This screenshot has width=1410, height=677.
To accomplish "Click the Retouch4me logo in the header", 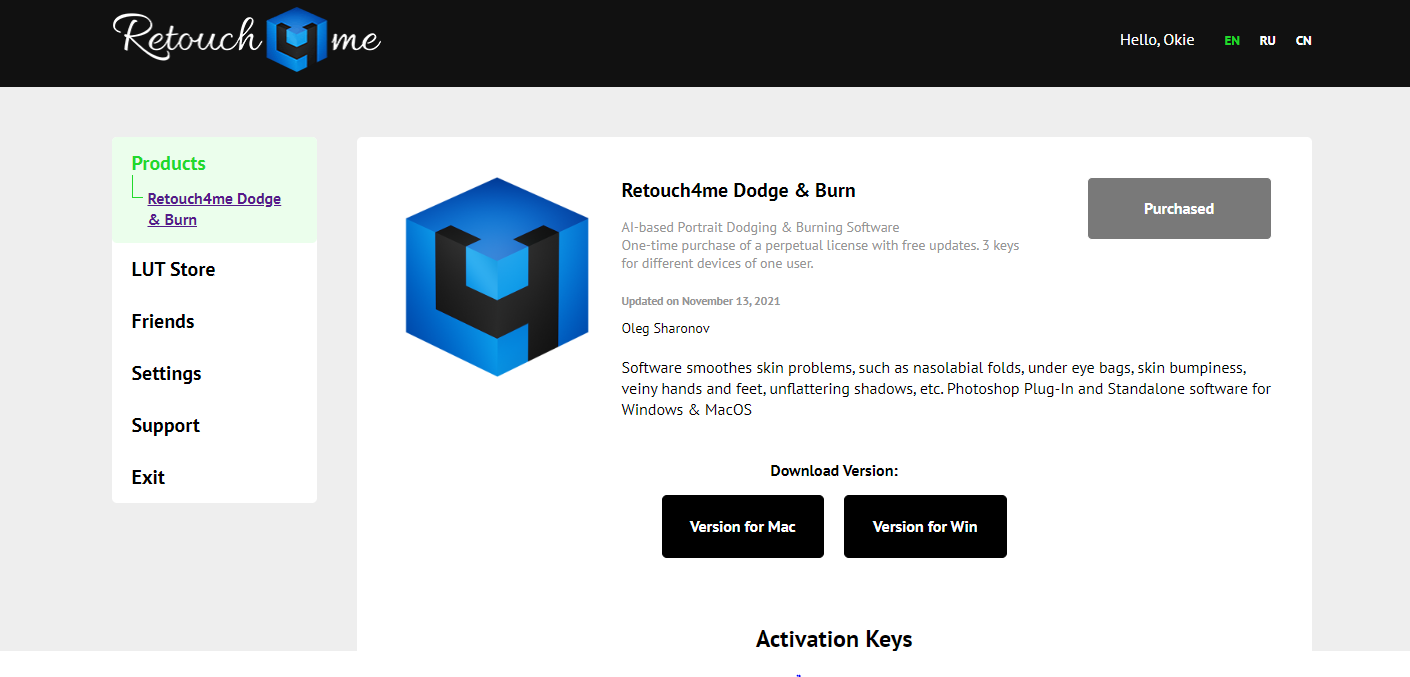I will pos(247,40).
